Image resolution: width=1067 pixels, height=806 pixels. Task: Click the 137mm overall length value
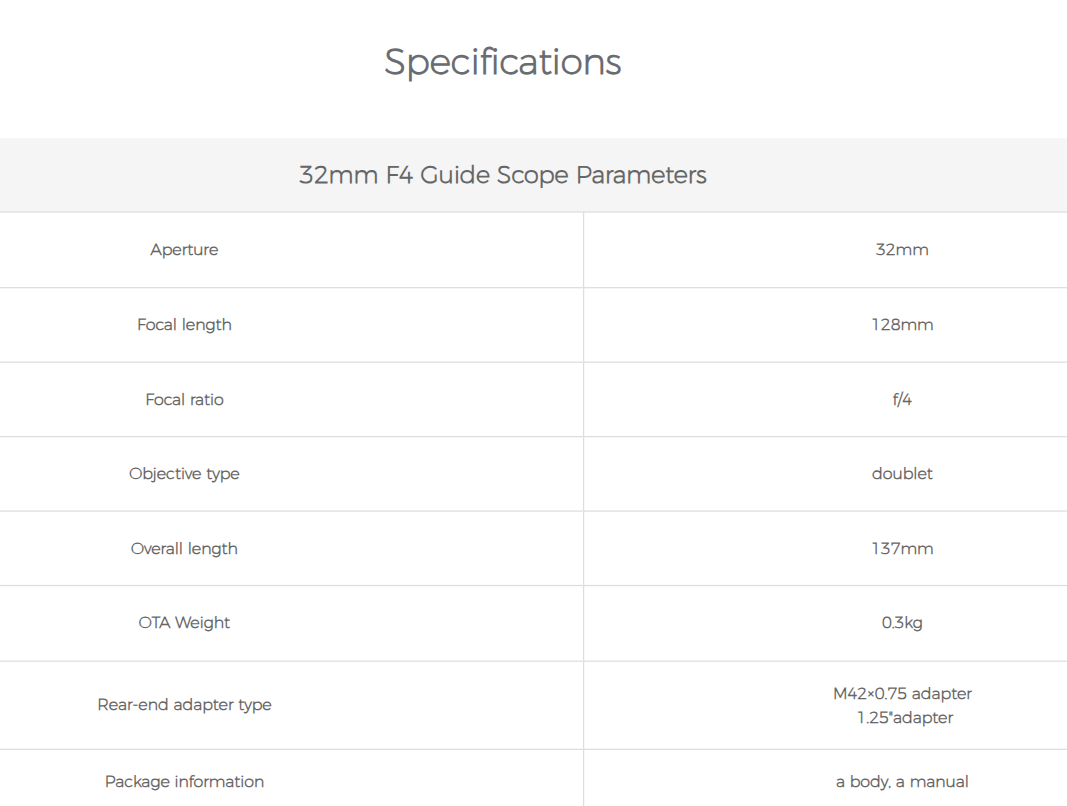[901, 549]
